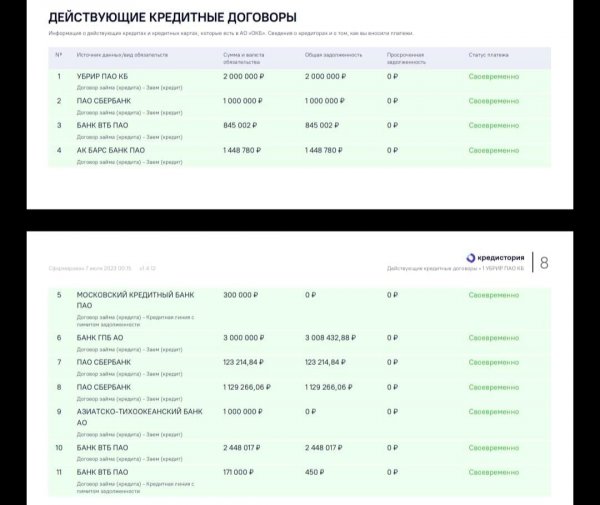Click the 3 000 000 ₽ sum for ГПБ
Screen dimensions: 600x505
244,338
